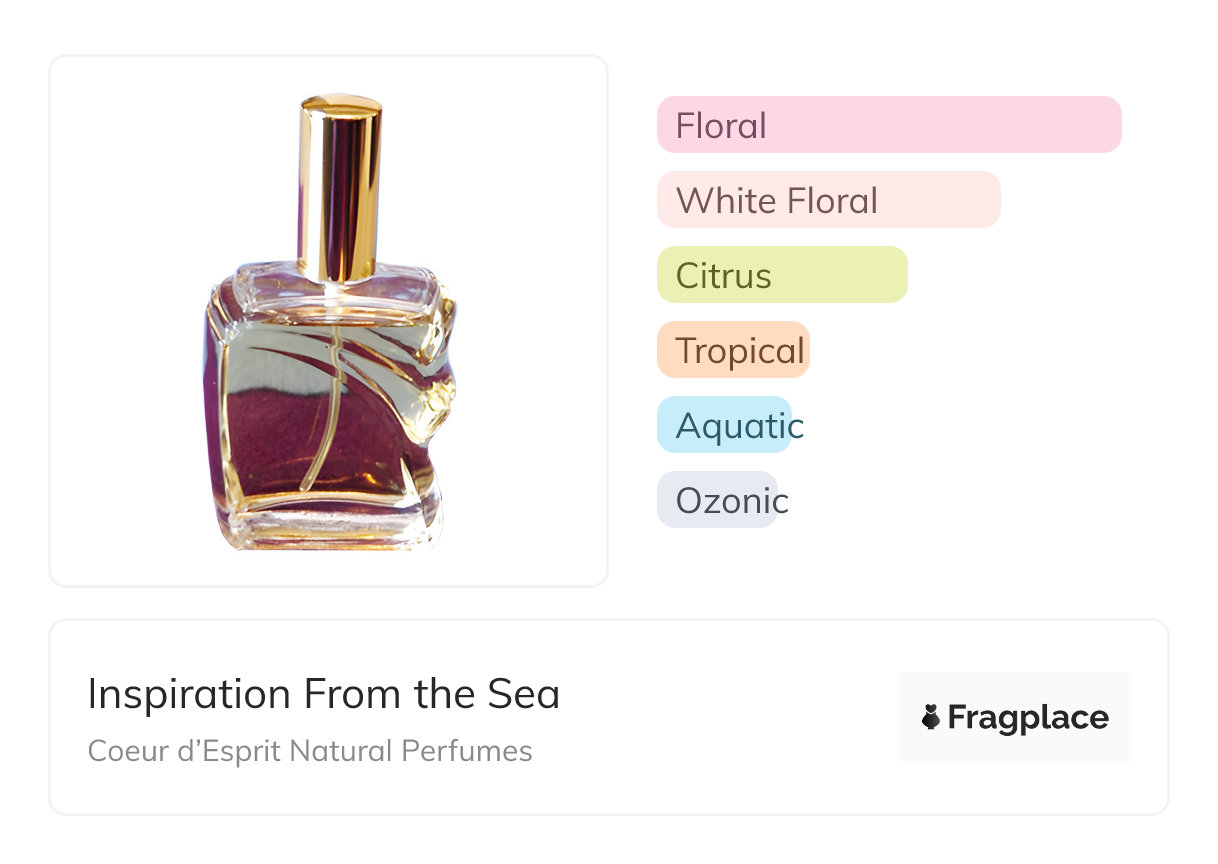Open Coeur d'Esprit Natural Perfumes brand link

pyautogui.click(x=310, y=750)
